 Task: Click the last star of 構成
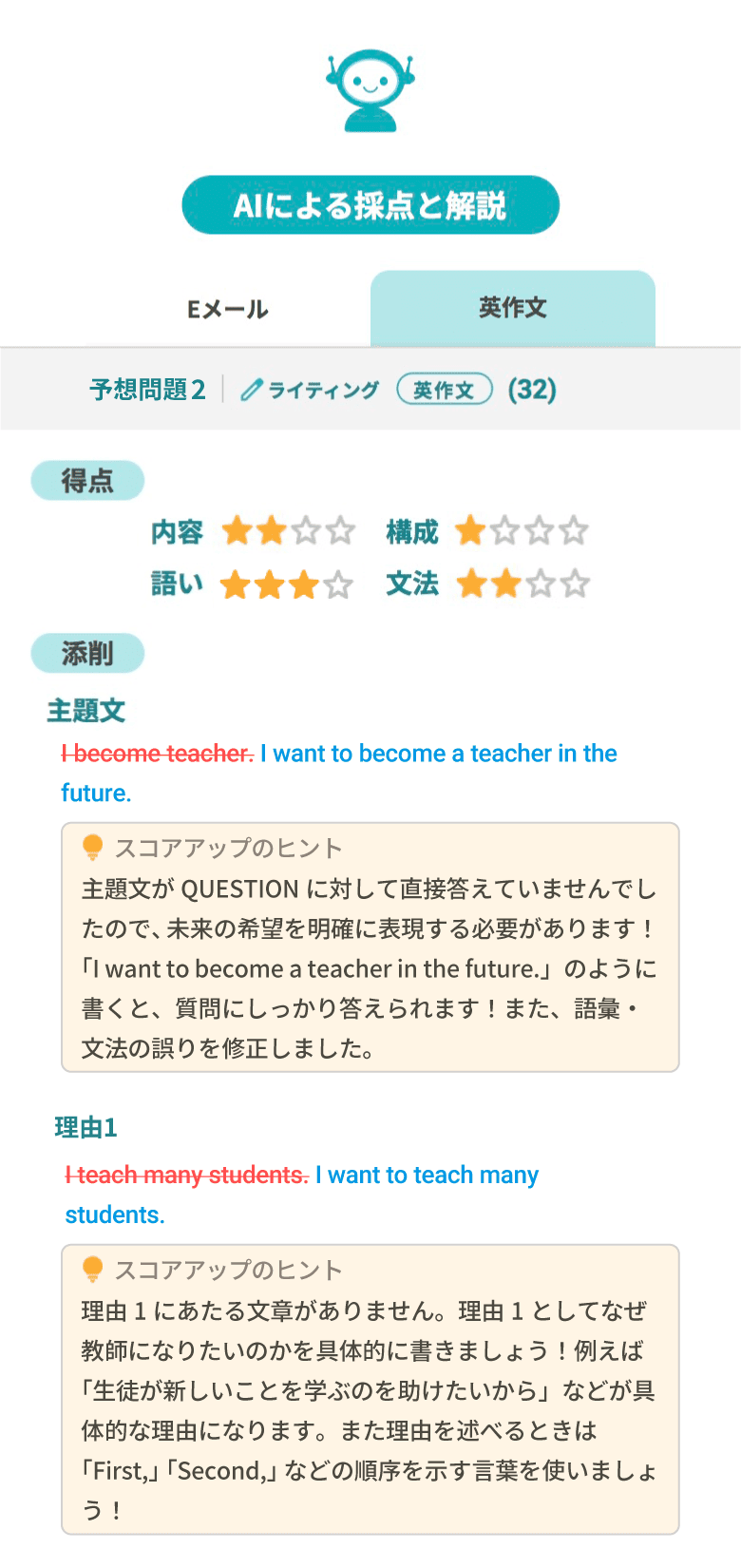click(574, 530)
